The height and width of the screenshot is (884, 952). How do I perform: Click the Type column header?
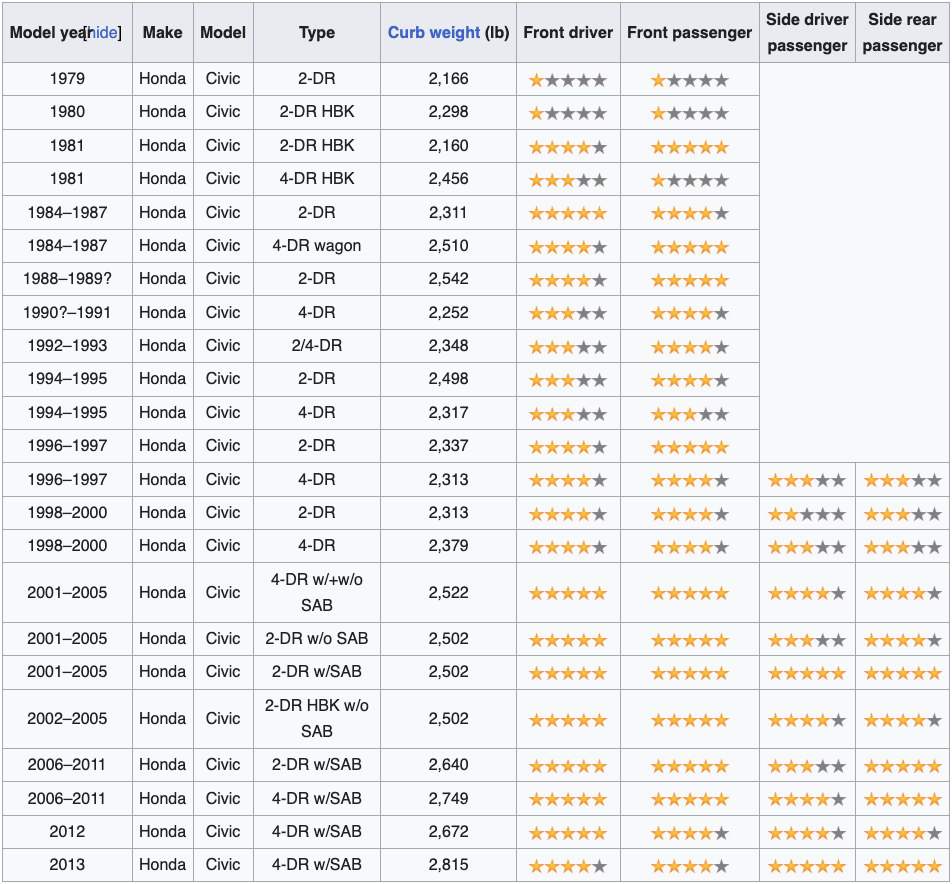[x=316, y=31]
